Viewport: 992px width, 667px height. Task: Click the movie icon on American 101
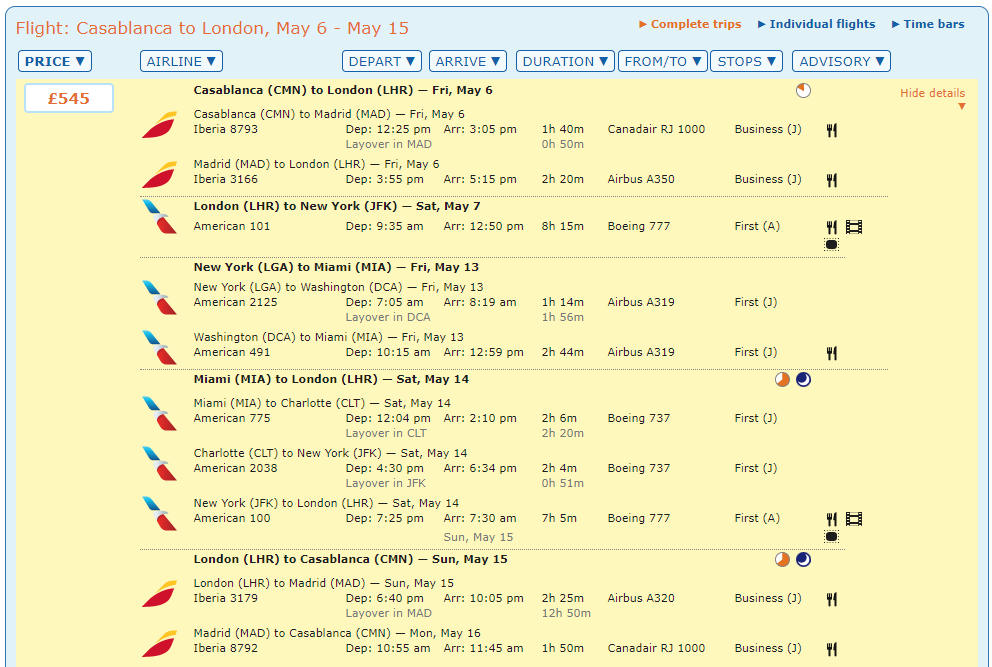853,227
